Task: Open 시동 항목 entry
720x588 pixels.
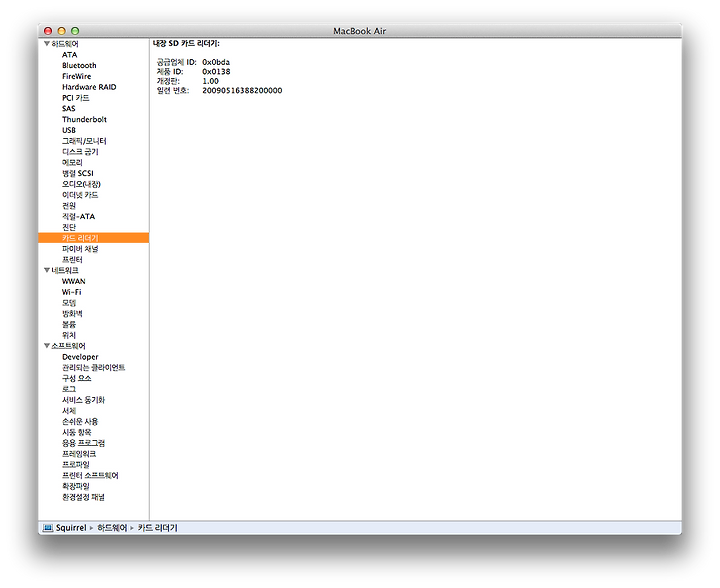Action: (x=77, y=432)
